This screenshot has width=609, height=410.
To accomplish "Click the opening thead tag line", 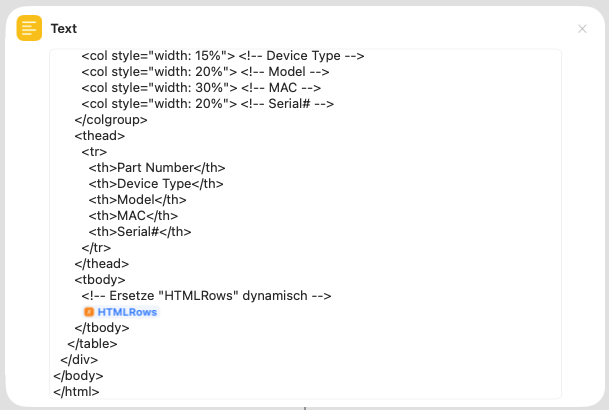I will 99,136.
